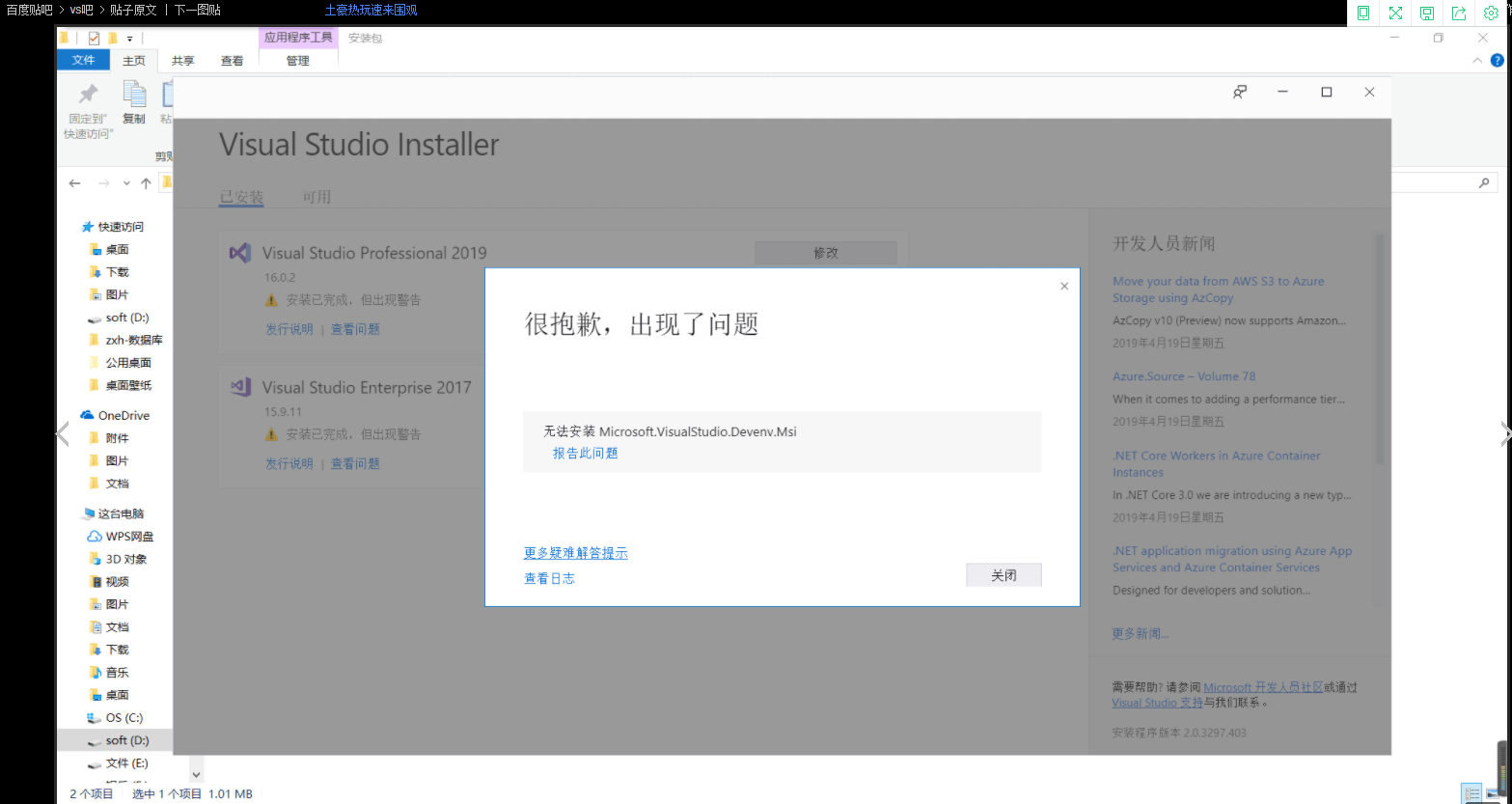Click the search magnifier in Explorer
Viewport: 1512px width, 804px height.
click(x=1484, y=182)
